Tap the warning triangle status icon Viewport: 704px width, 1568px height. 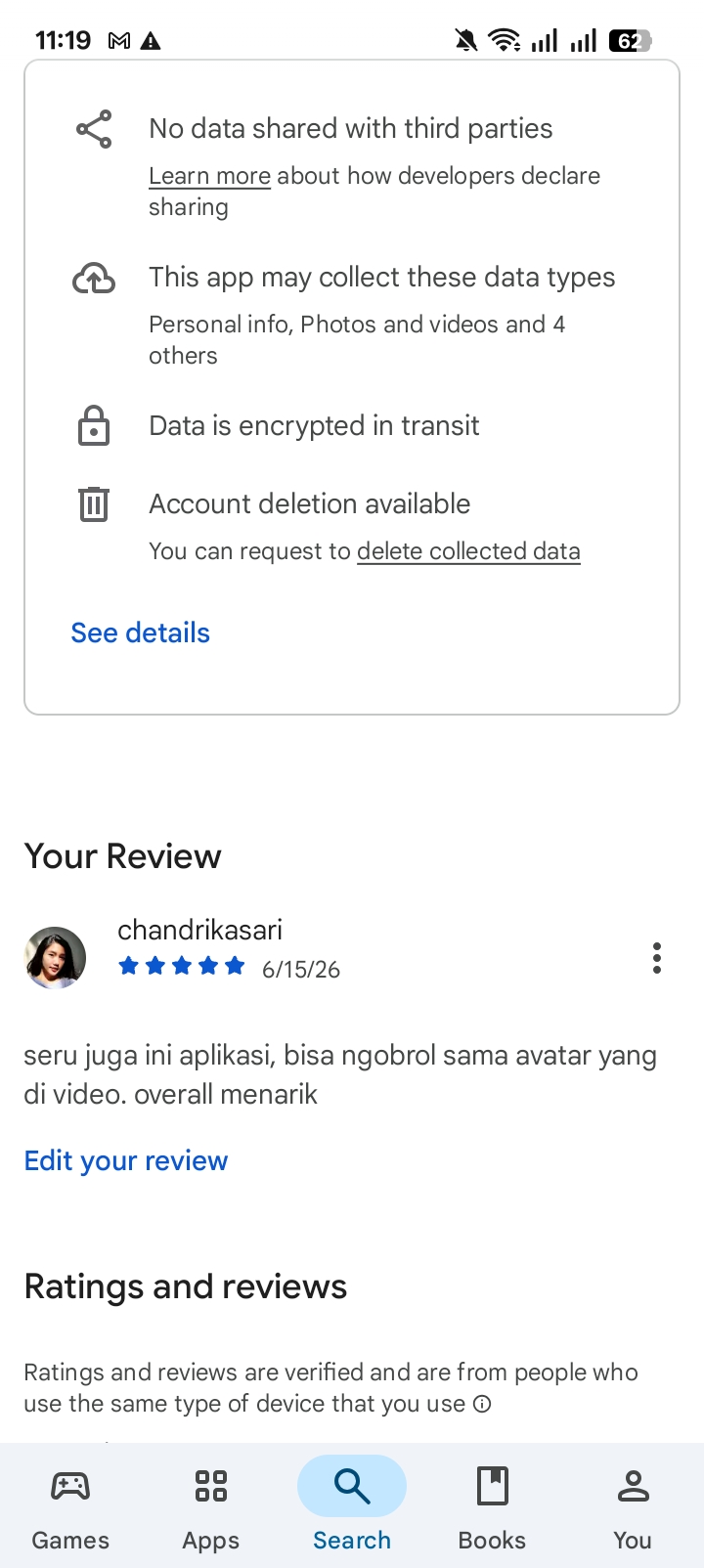click(151, 40)
